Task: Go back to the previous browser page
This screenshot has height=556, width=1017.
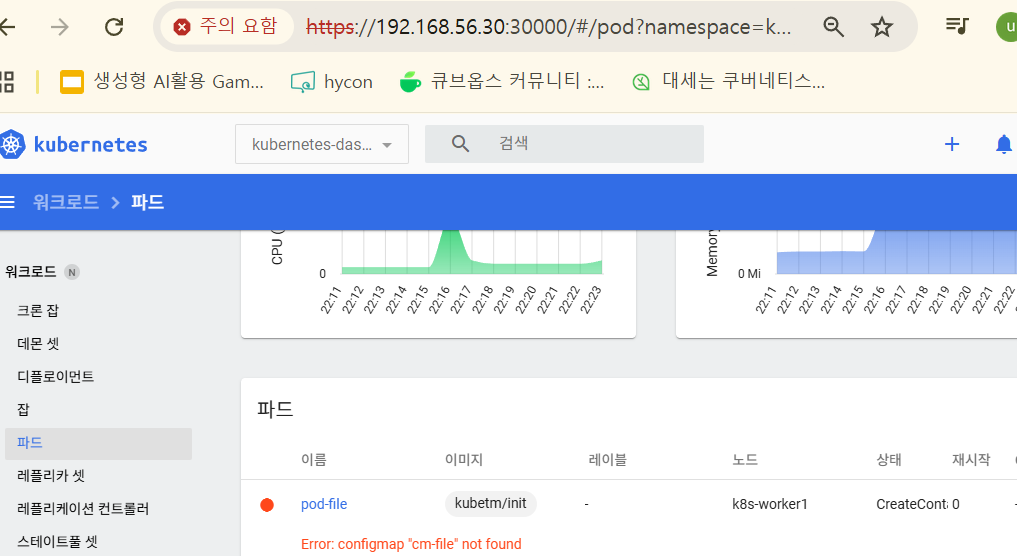Action: click(x=7, y=27)
